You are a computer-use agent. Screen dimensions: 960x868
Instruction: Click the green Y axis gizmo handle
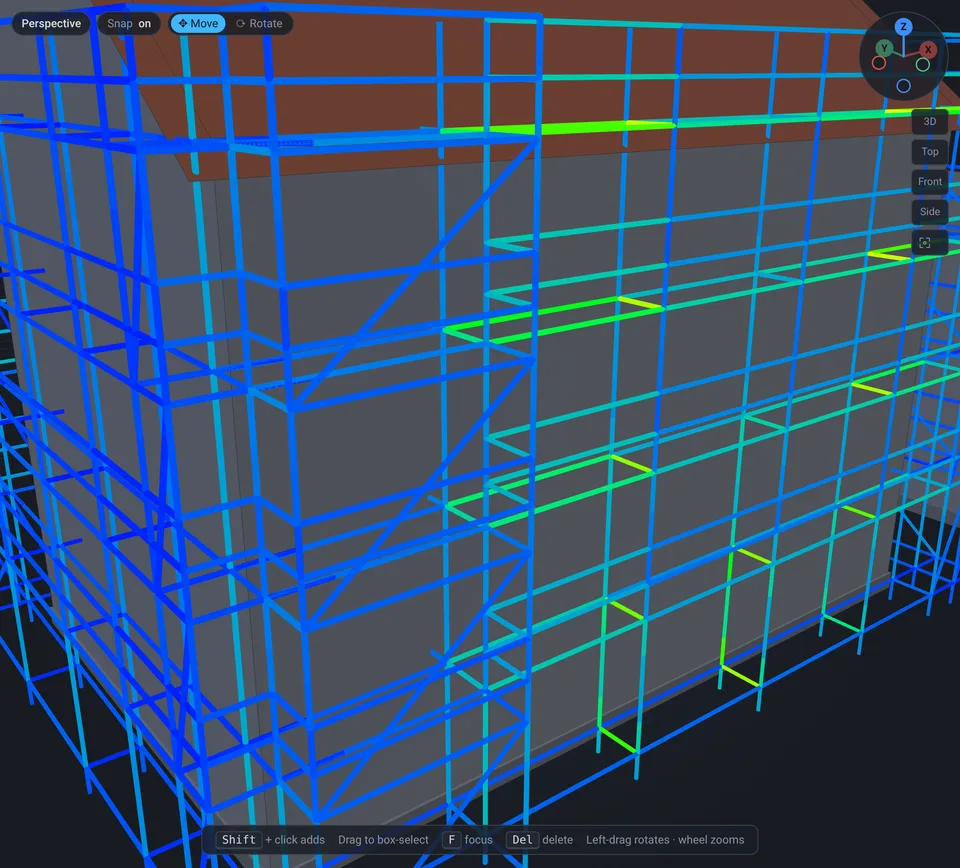[x=883, y=48]
